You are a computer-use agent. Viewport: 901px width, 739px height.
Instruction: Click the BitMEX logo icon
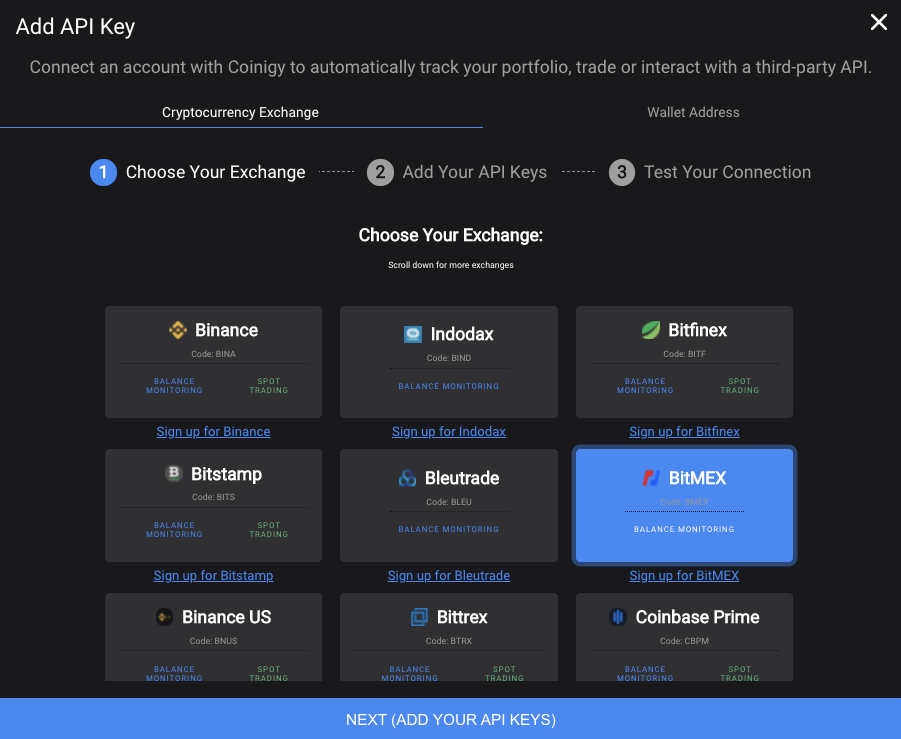[x=651, y=478]
